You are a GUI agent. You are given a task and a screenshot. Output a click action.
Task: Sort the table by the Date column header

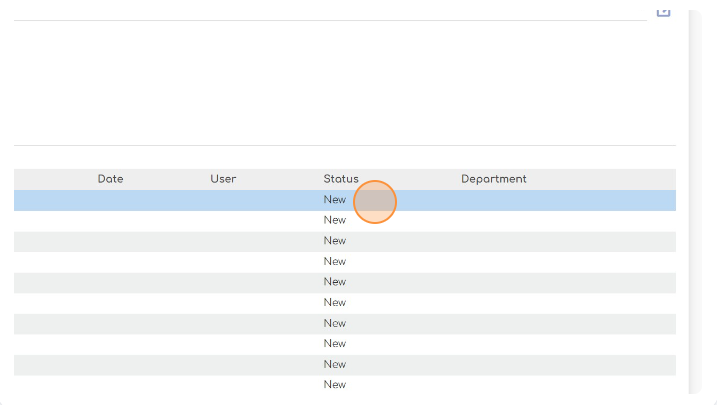[x=110, y=179]
